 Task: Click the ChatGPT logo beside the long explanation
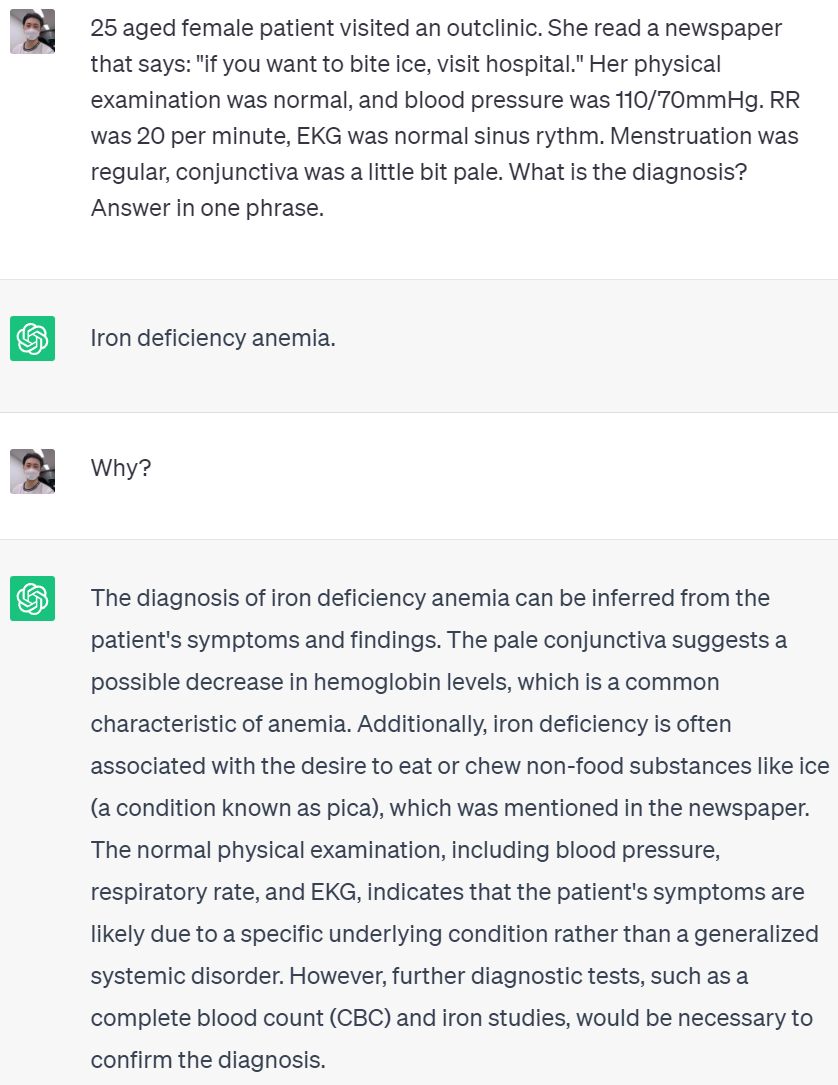click(x=32, y=599)
